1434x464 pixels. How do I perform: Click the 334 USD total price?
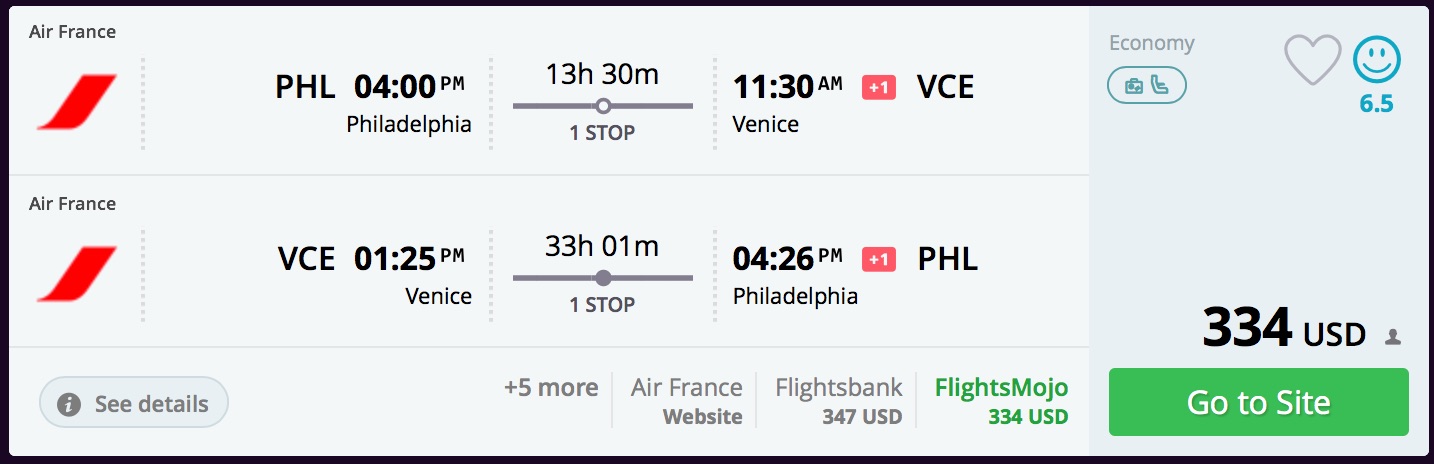coord(1283,328)
